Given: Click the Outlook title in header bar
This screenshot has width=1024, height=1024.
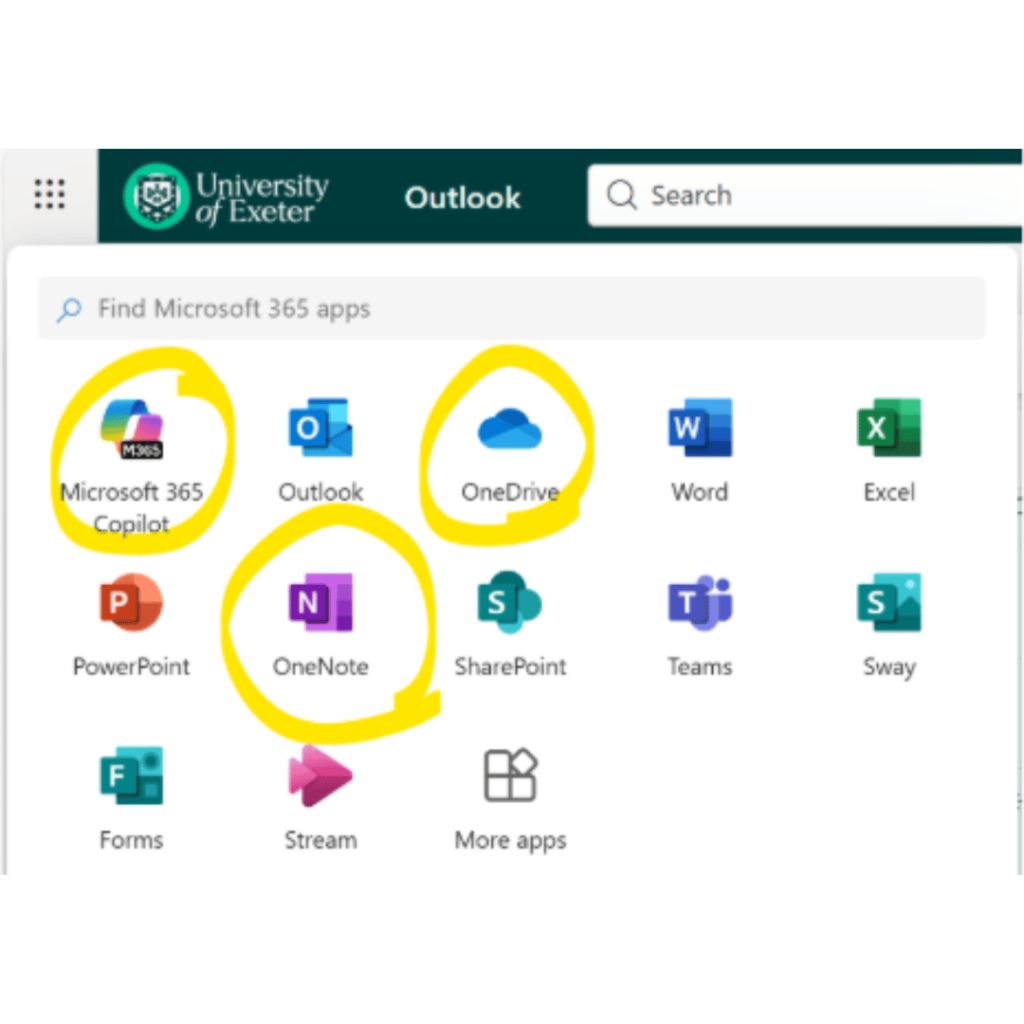Looking at the screenshot, I should pos(462,197).
